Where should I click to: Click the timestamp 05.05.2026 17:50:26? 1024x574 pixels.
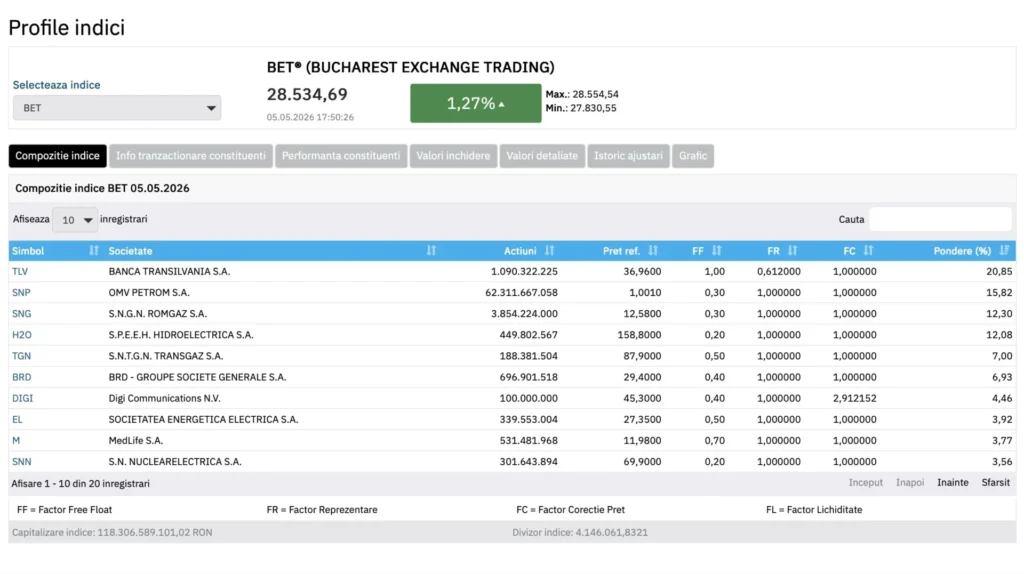[x=310, y=118]
